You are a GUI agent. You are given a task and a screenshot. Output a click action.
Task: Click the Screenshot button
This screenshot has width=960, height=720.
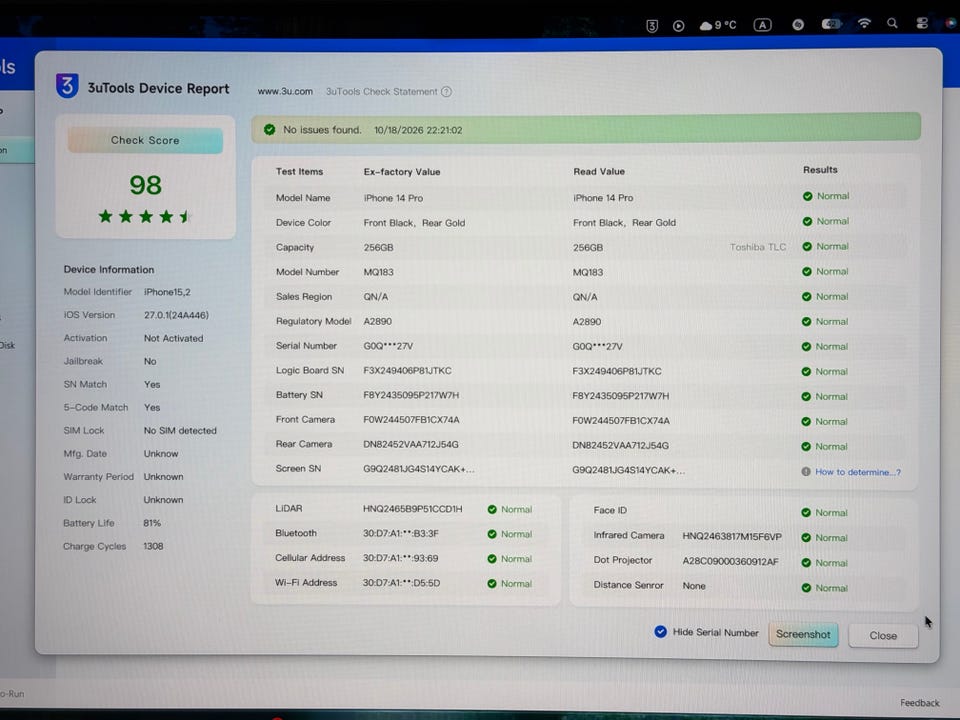point(803,634)
